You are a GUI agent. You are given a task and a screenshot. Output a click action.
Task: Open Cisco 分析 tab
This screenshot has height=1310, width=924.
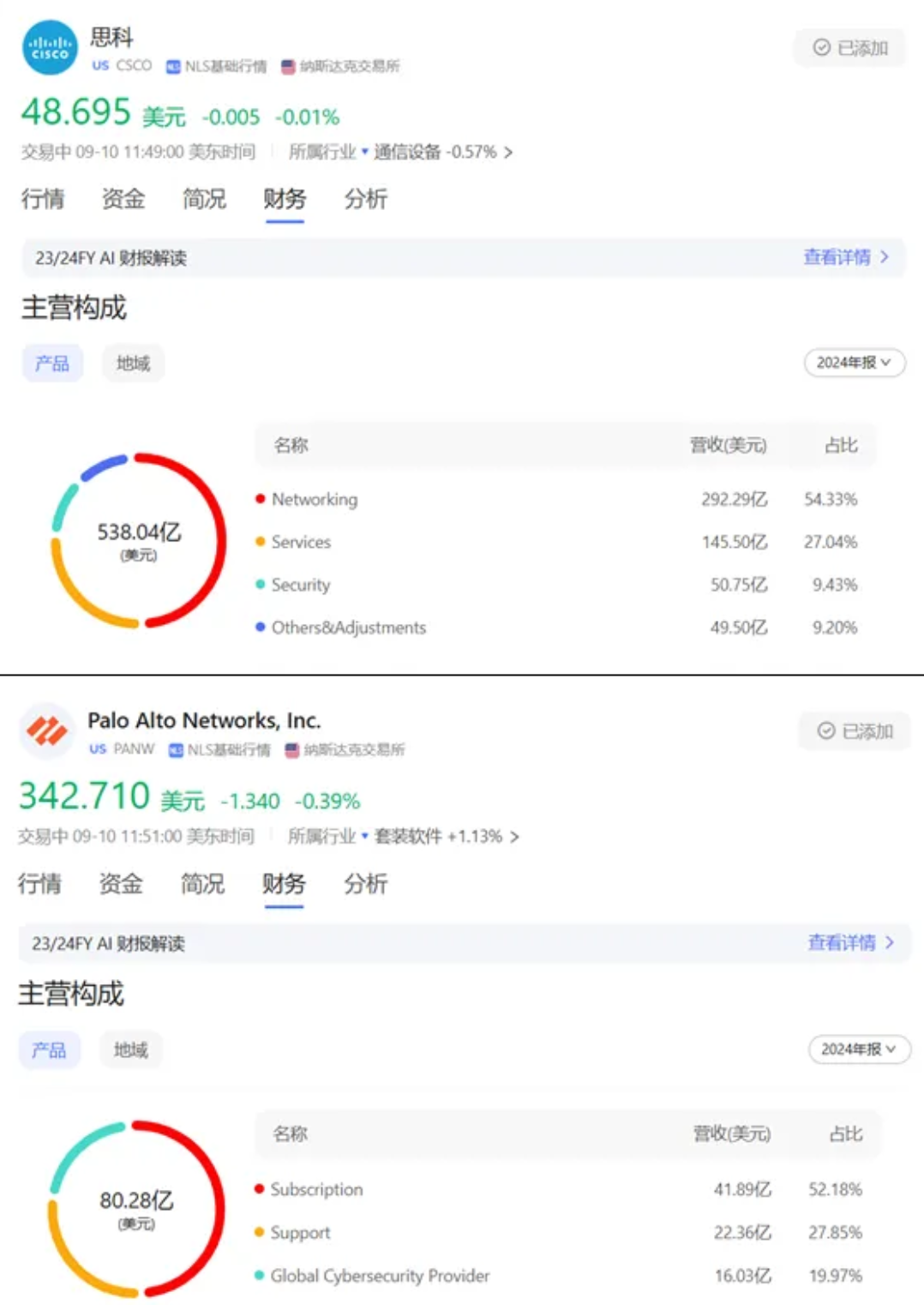pyautogui.click(x=366, y=199)
